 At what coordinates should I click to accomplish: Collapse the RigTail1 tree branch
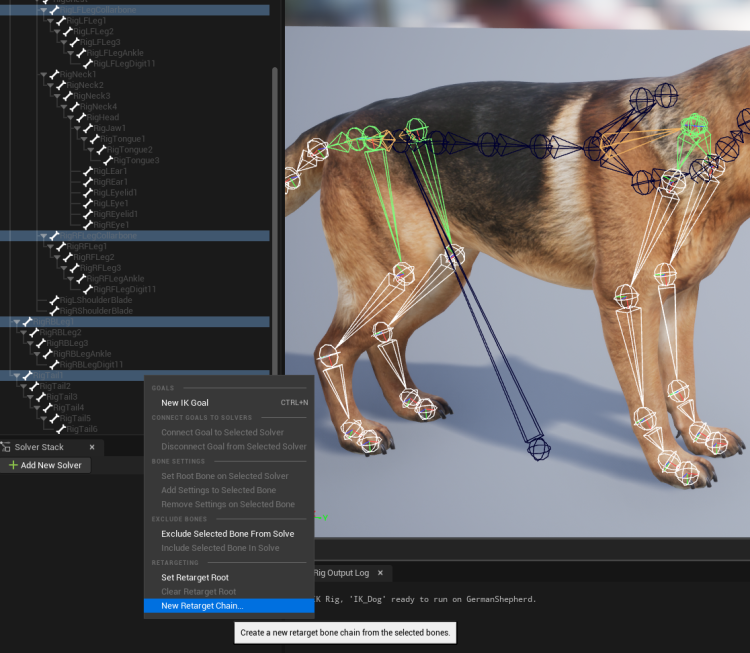15,376
